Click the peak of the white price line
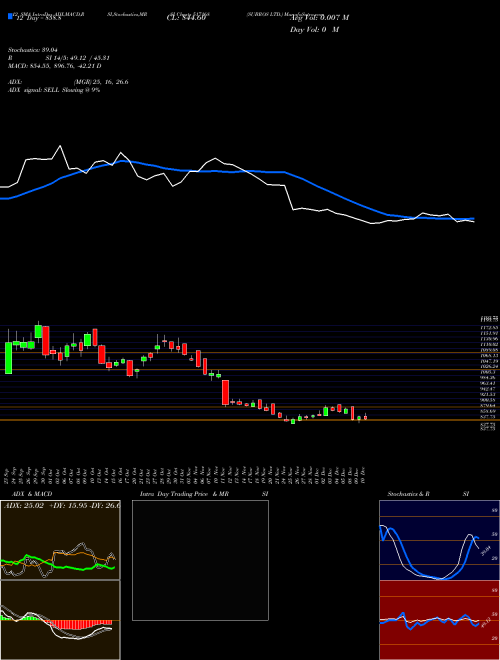 coord(60,146)
